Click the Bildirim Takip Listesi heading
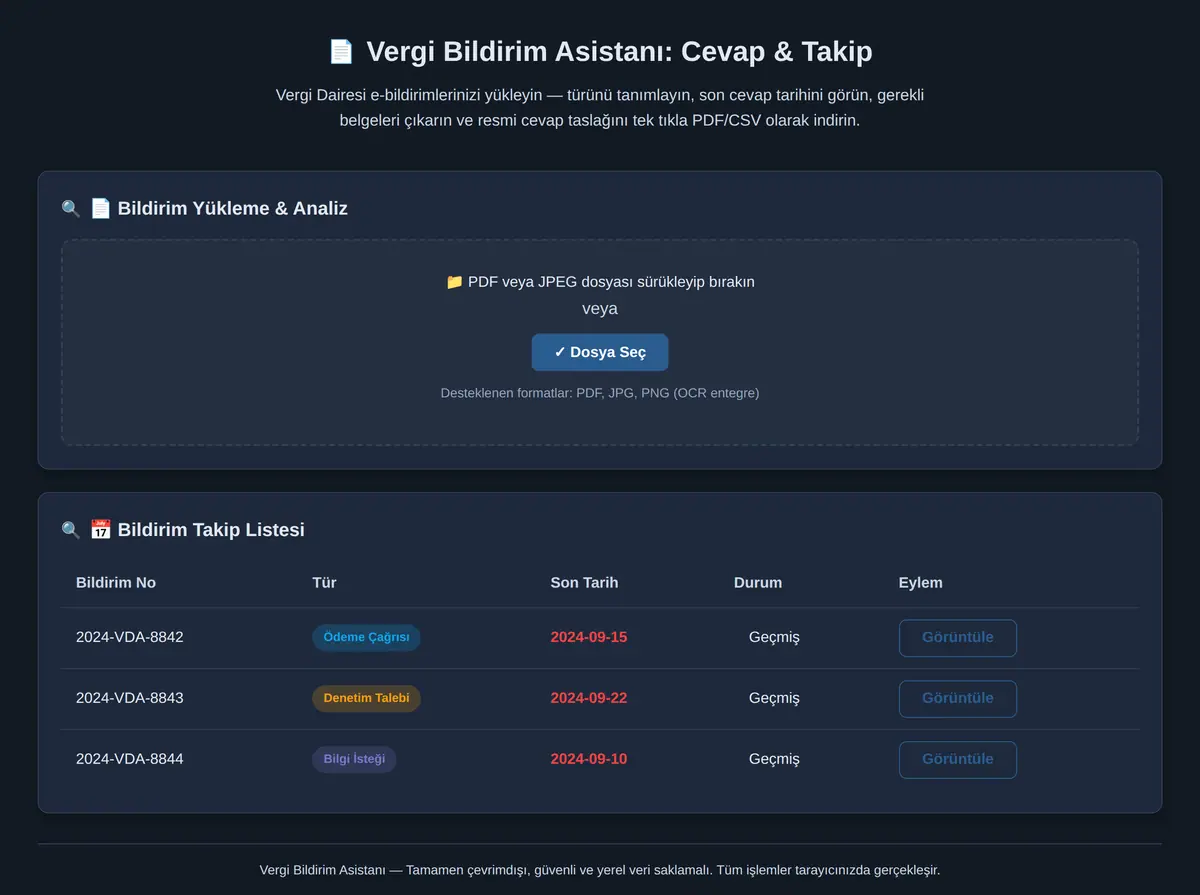This screenshot has height=895, width=1200. pyautogui.click(x=211, y=530)
